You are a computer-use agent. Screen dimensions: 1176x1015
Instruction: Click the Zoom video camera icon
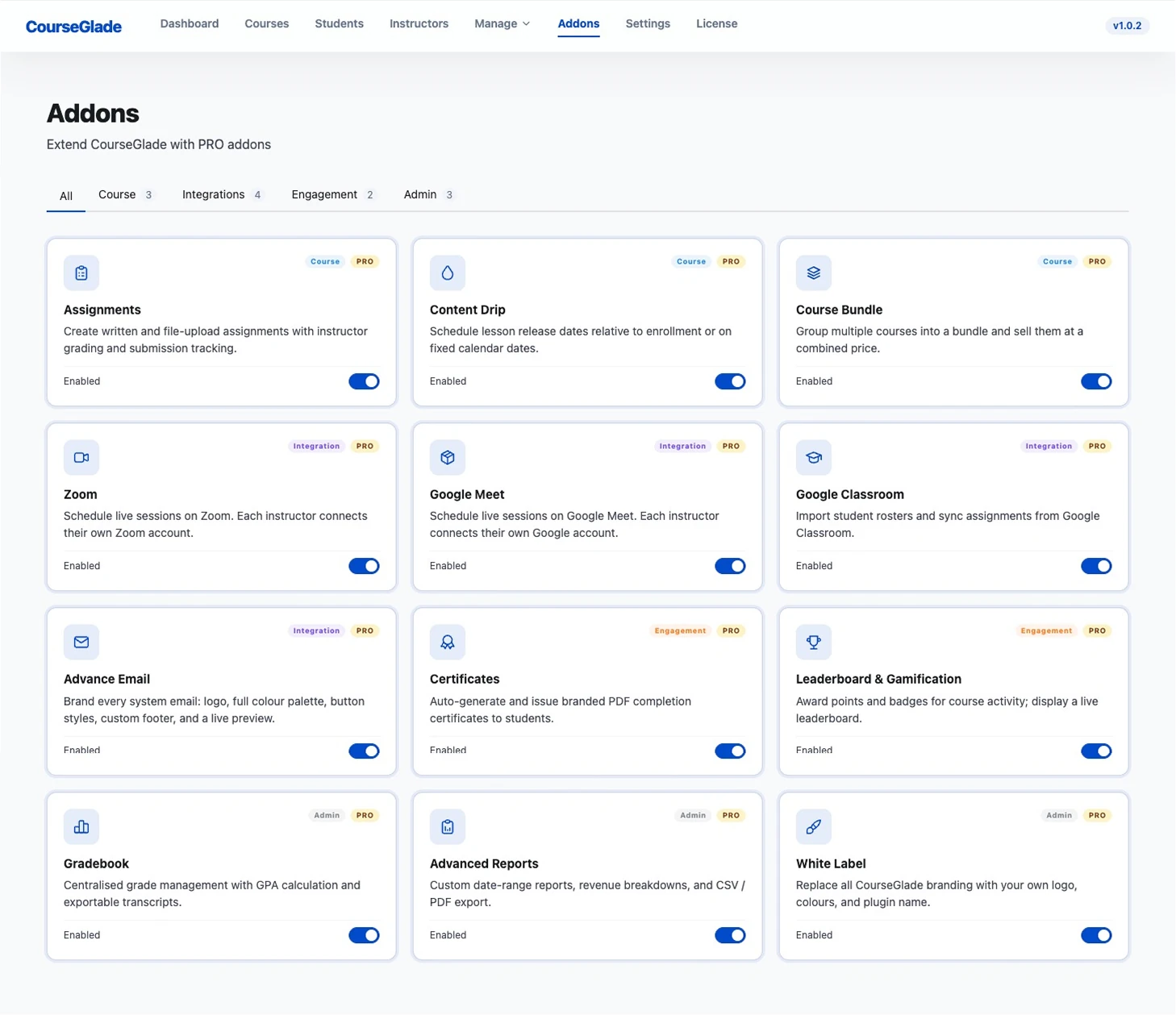coord(81,457)
